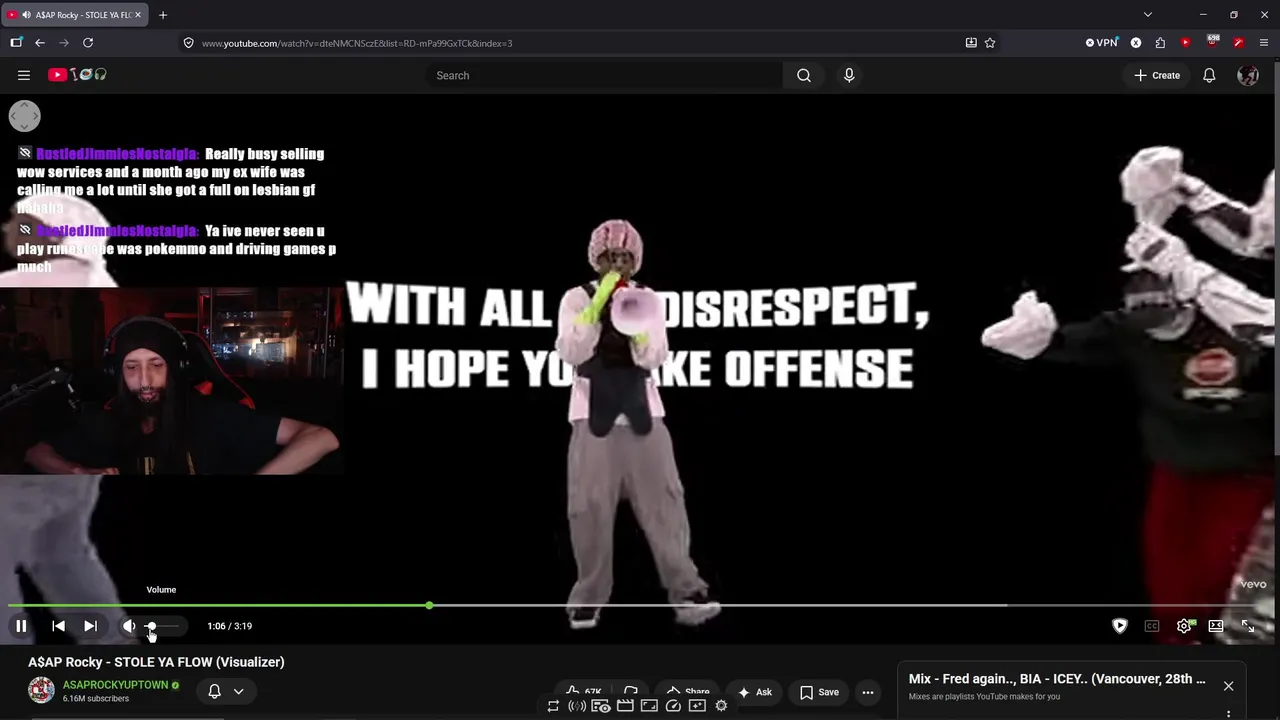The width and height of the screenshot is (1280, 720).
Task: Open the more actions ellipsis menu
Action: (x=868, y=692)
